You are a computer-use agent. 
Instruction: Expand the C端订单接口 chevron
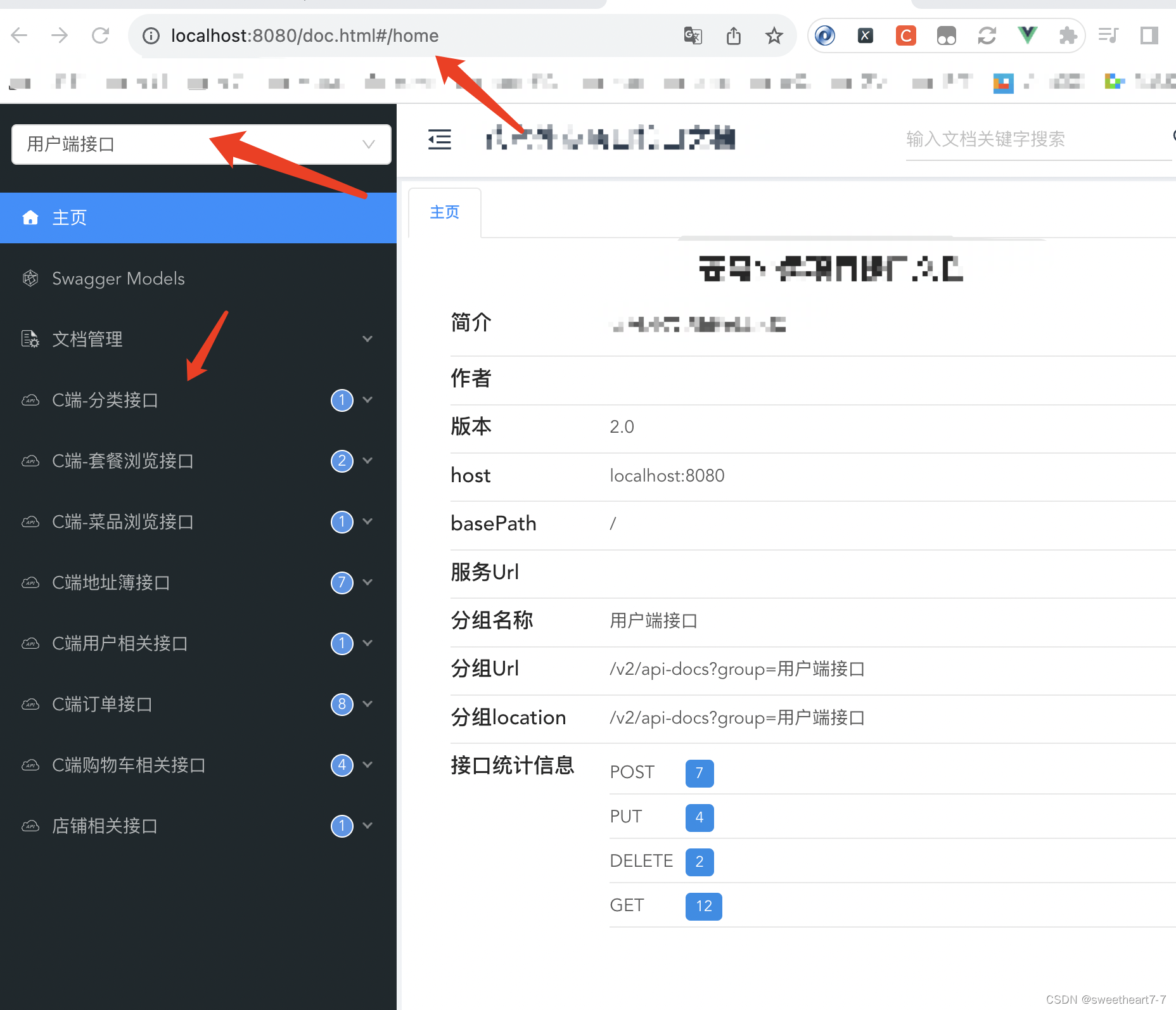[x=367, y=704]
